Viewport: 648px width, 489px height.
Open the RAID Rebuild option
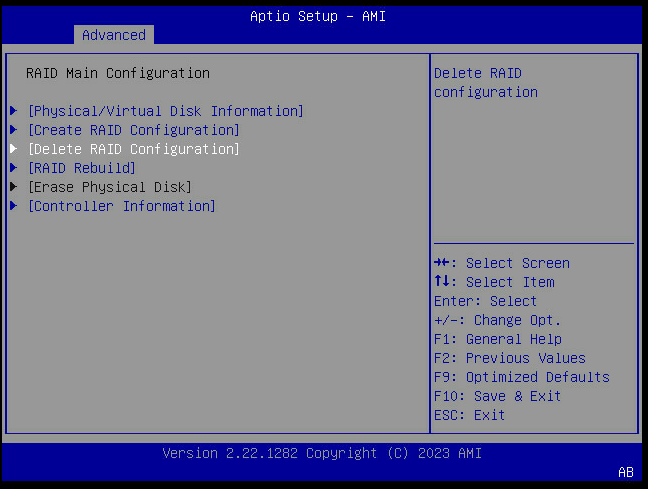81,168
